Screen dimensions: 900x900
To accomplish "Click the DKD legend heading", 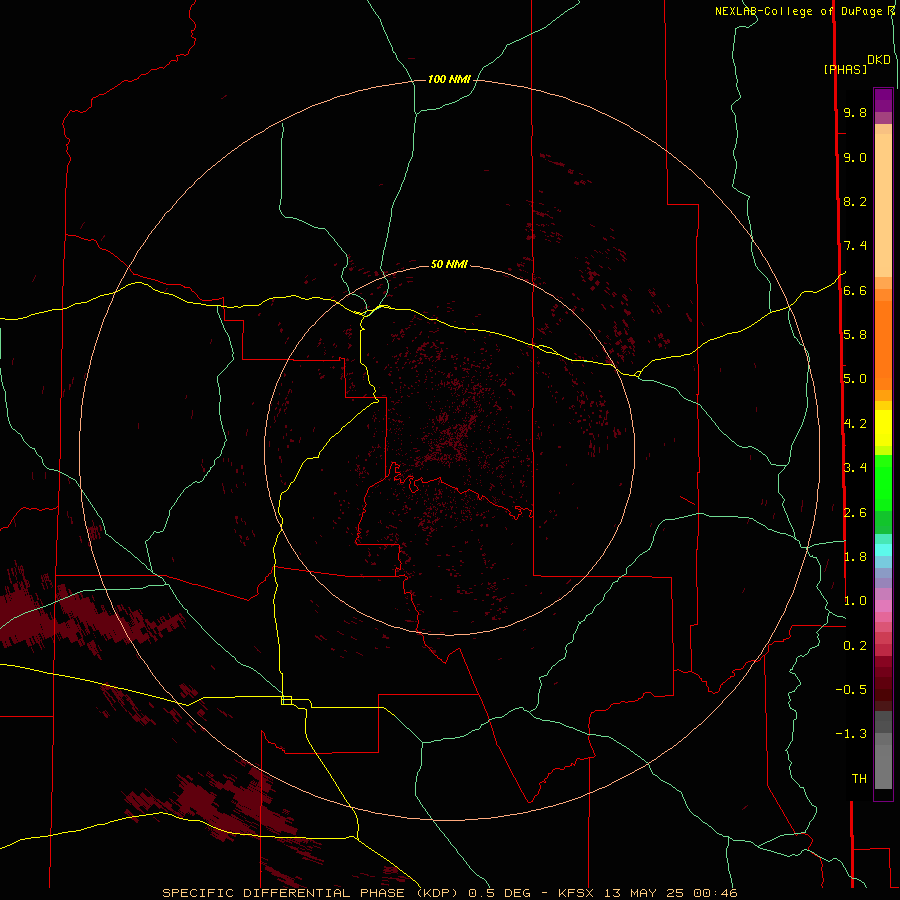I will coord(879,60).
